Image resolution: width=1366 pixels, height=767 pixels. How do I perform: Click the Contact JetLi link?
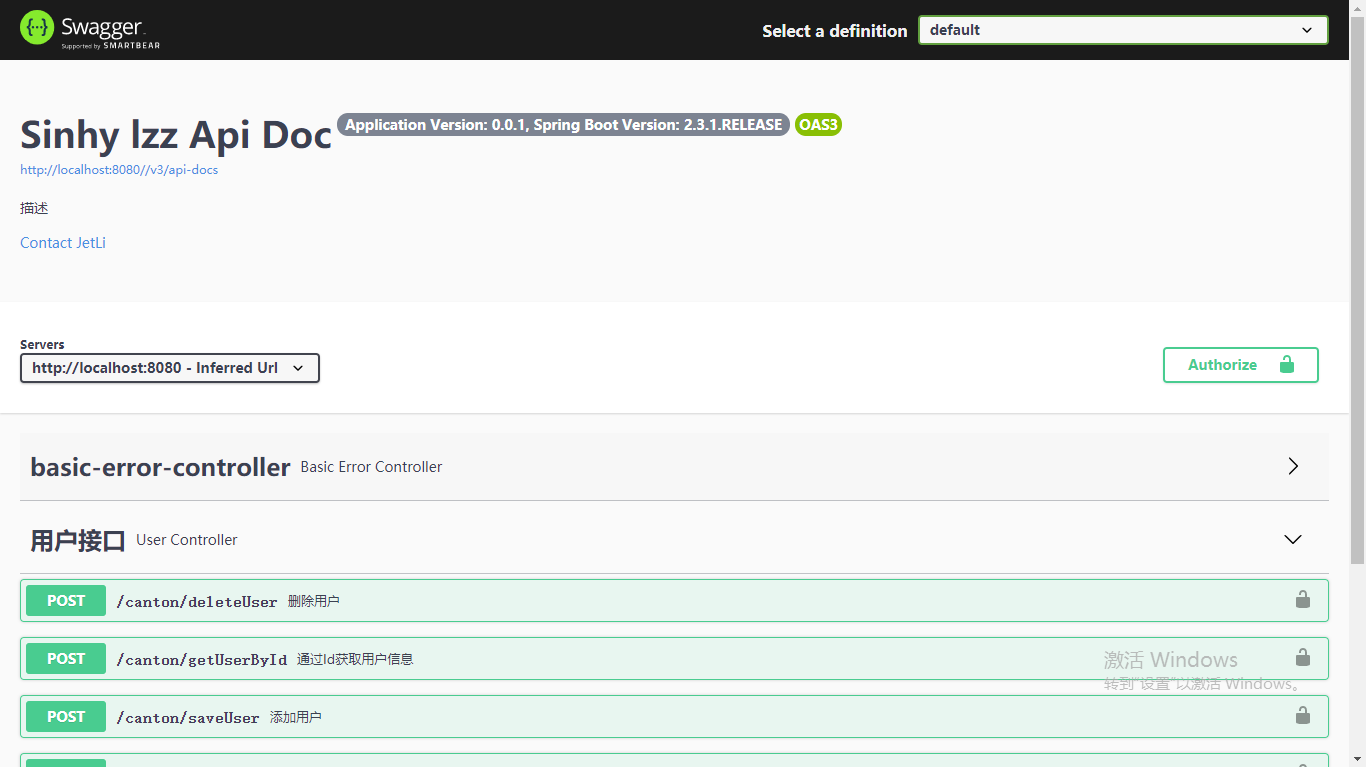[x=62, y=242]
